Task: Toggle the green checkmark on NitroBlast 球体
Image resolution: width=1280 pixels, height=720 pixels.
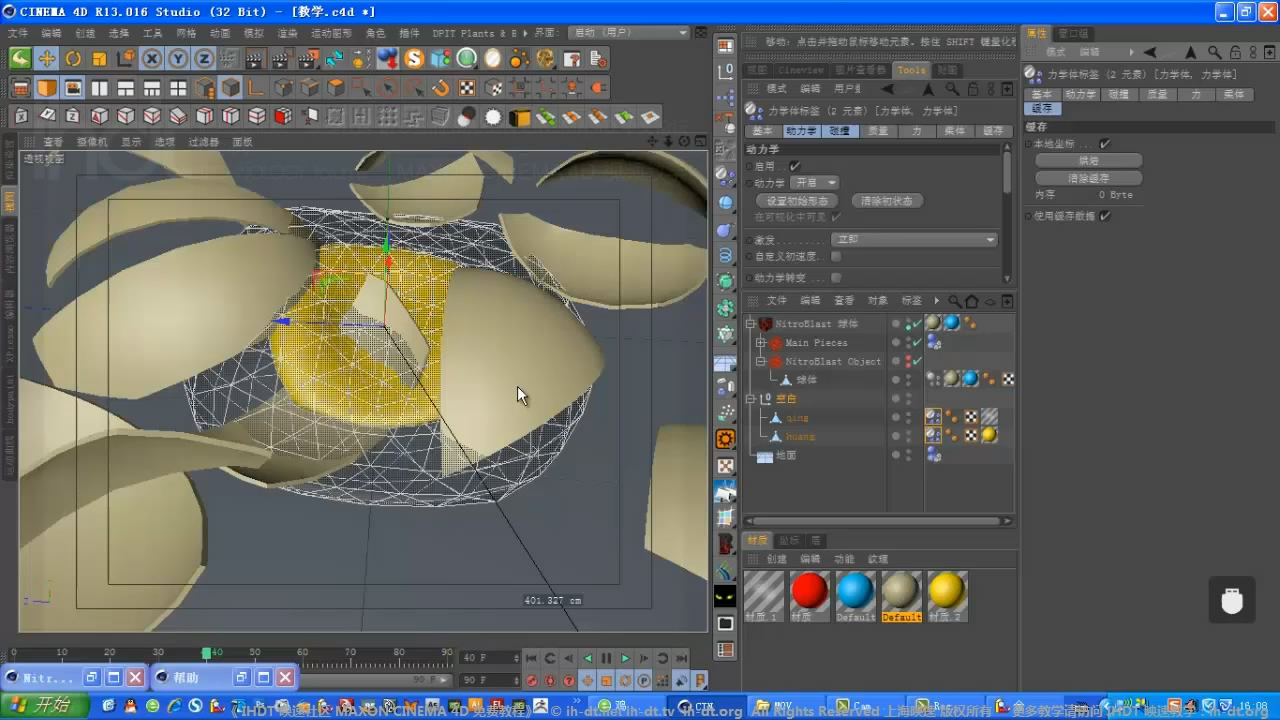Action: tap(917, 324)
